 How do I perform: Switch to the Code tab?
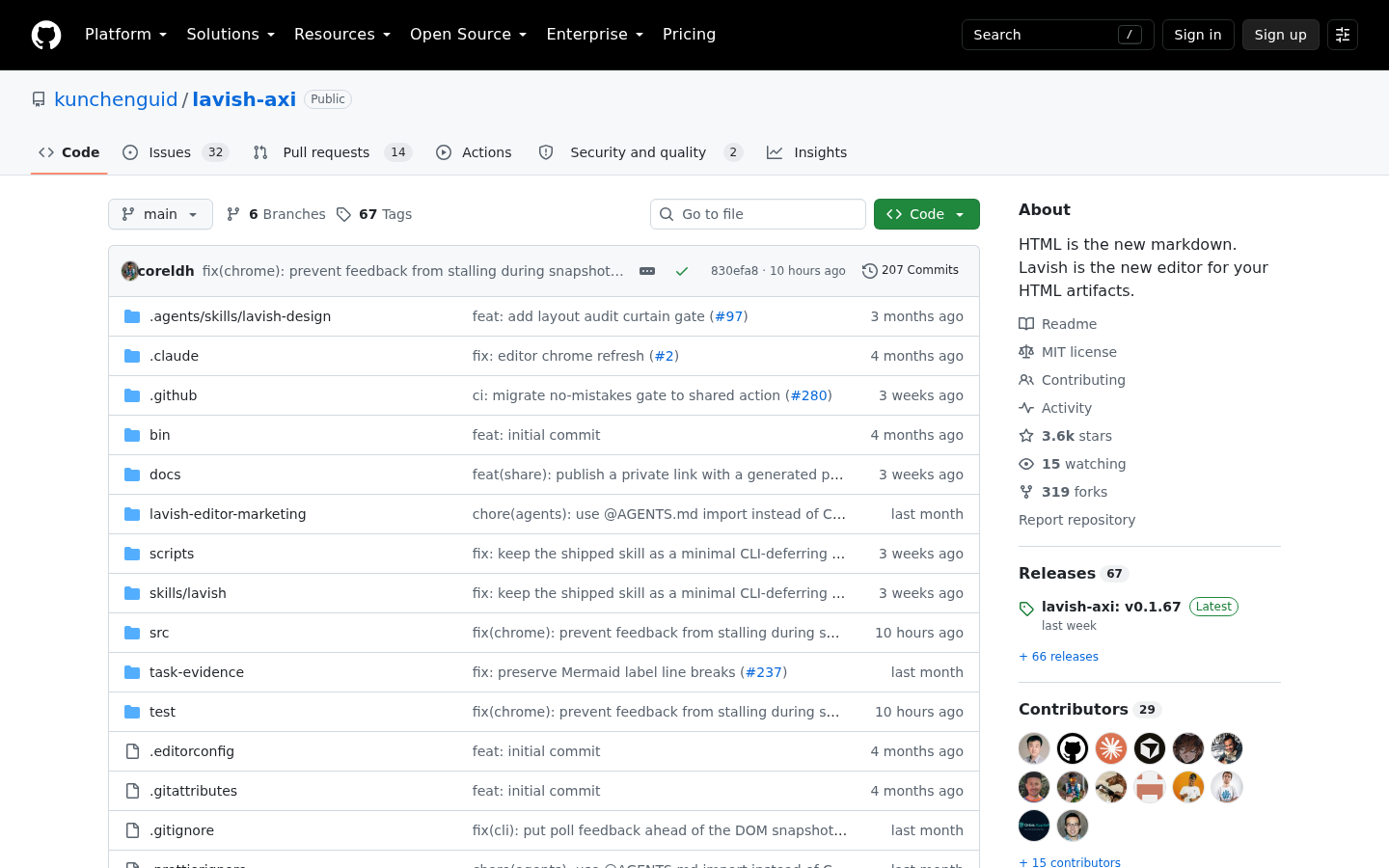click(x=68, y=152)
